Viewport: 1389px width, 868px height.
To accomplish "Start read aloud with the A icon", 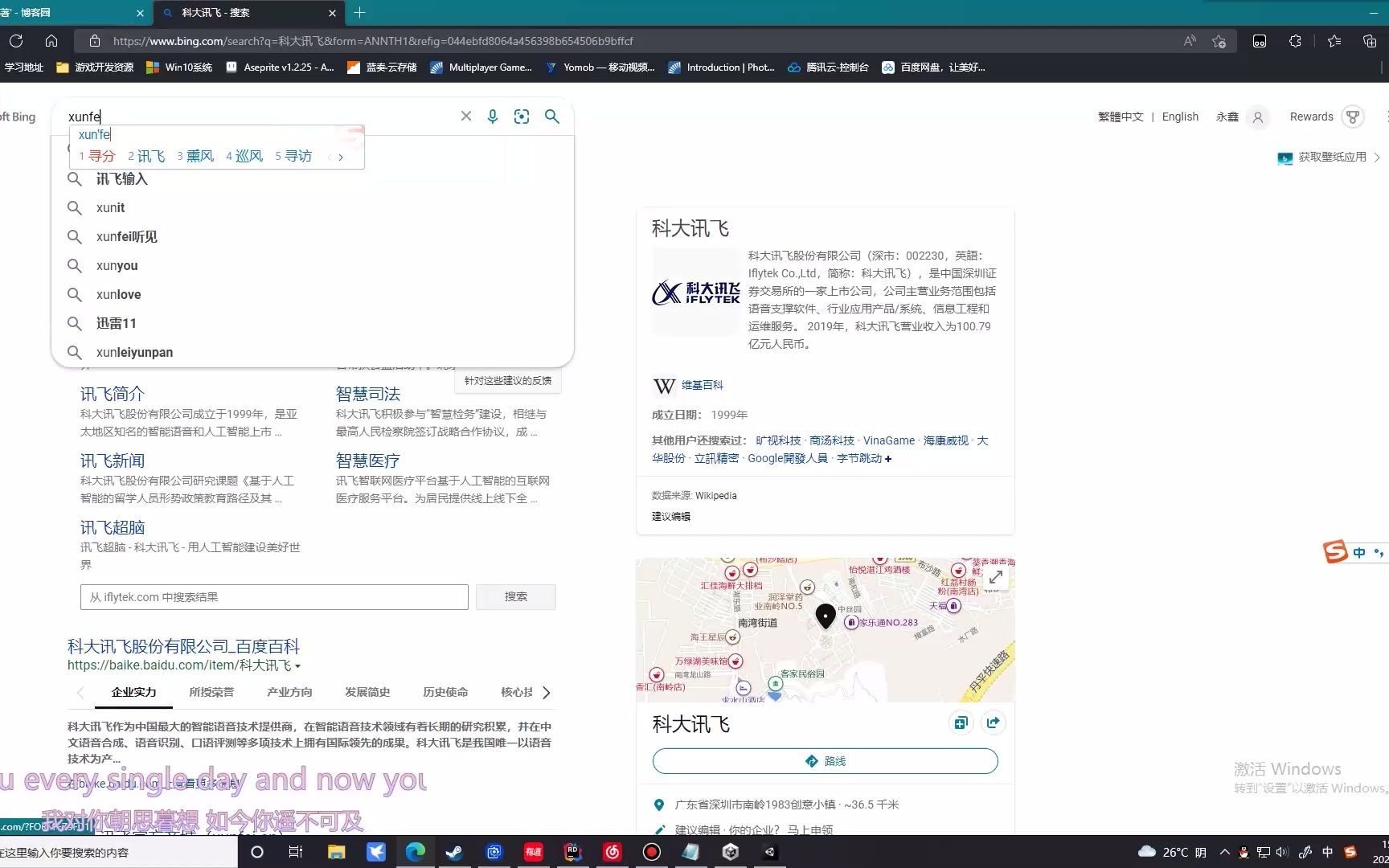I will 1190,41.
